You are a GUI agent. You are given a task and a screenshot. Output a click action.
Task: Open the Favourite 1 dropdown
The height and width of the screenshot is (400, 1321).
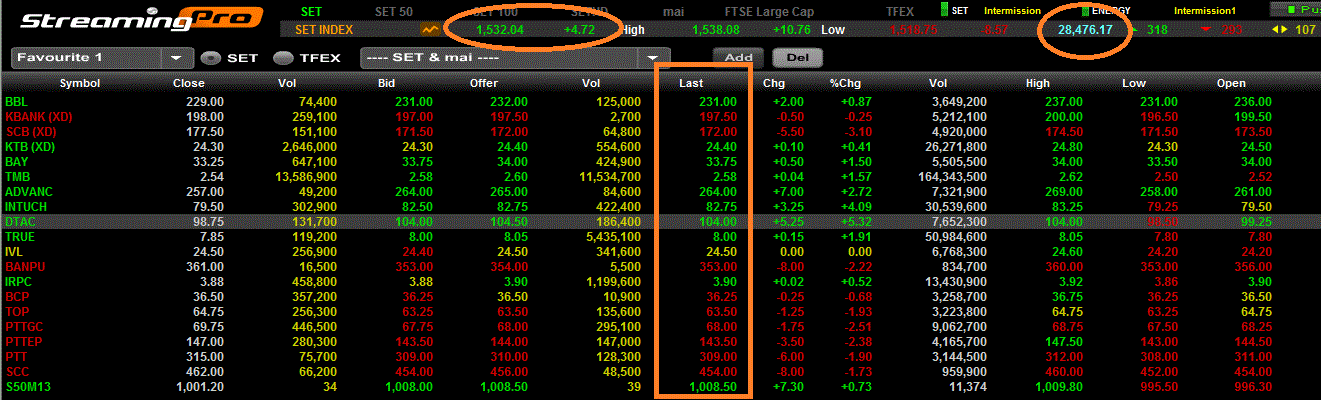coord(177,58)
